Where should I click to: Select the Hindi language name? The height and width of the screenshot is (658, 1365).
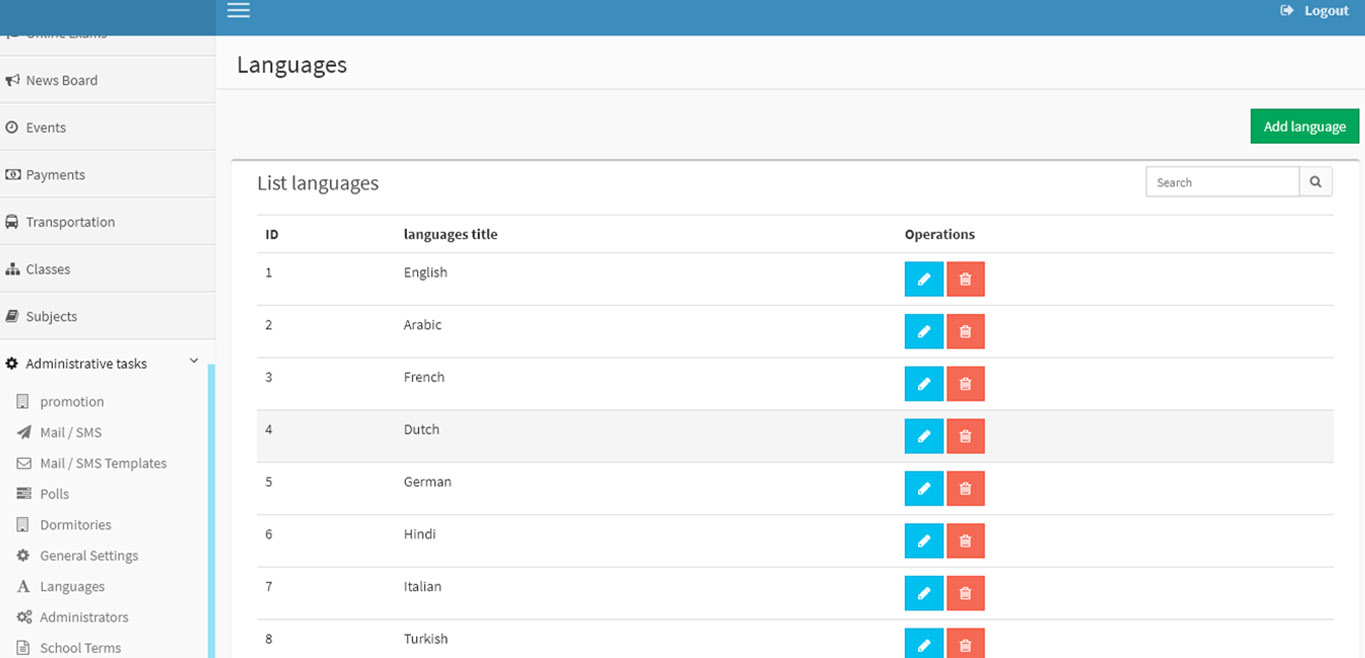tap(419, 534)
